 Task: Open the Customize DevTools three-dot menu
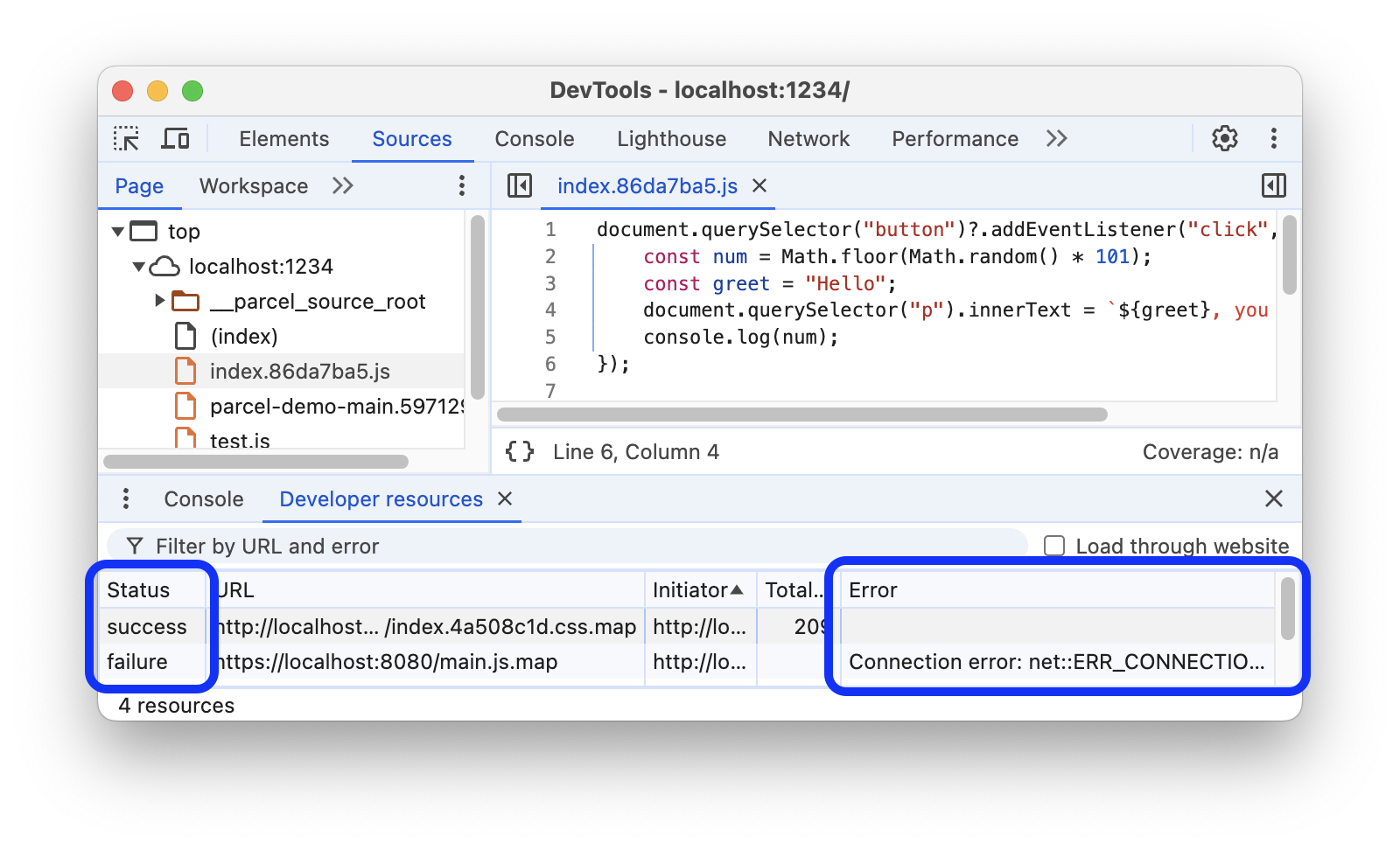coord(1274,138)
